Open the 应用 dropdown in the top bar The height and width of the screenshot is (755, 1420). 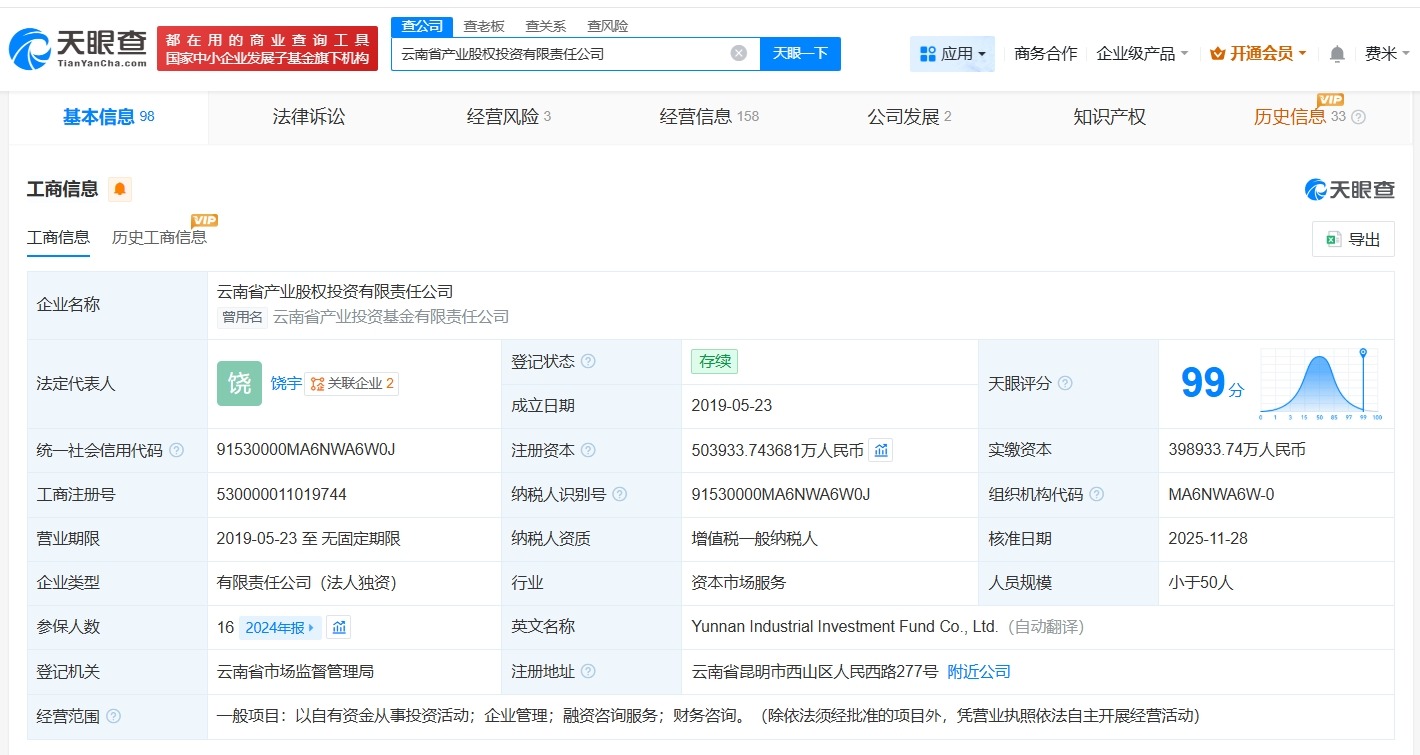pyautogui.click(x=952, y=54)
